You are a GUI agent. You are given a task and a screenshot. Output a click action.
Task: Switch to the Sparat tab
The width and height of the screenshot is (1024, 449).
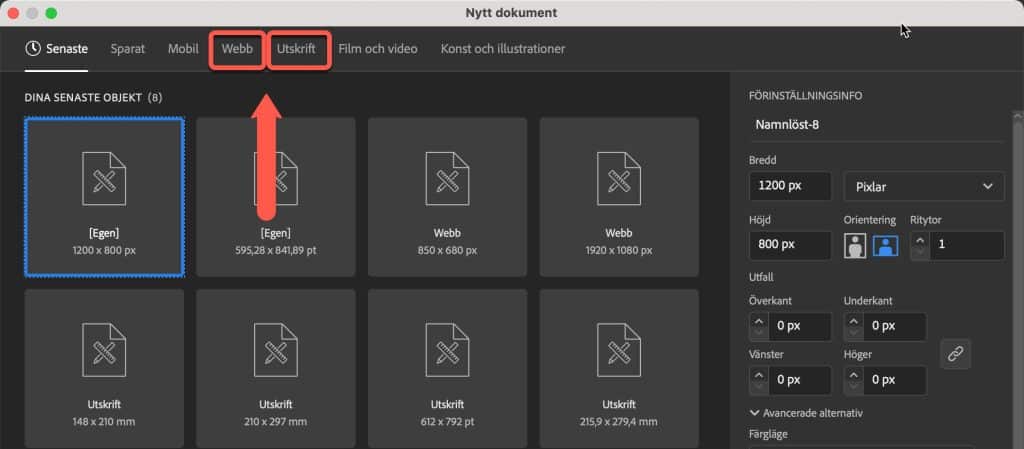pos(127,49)
